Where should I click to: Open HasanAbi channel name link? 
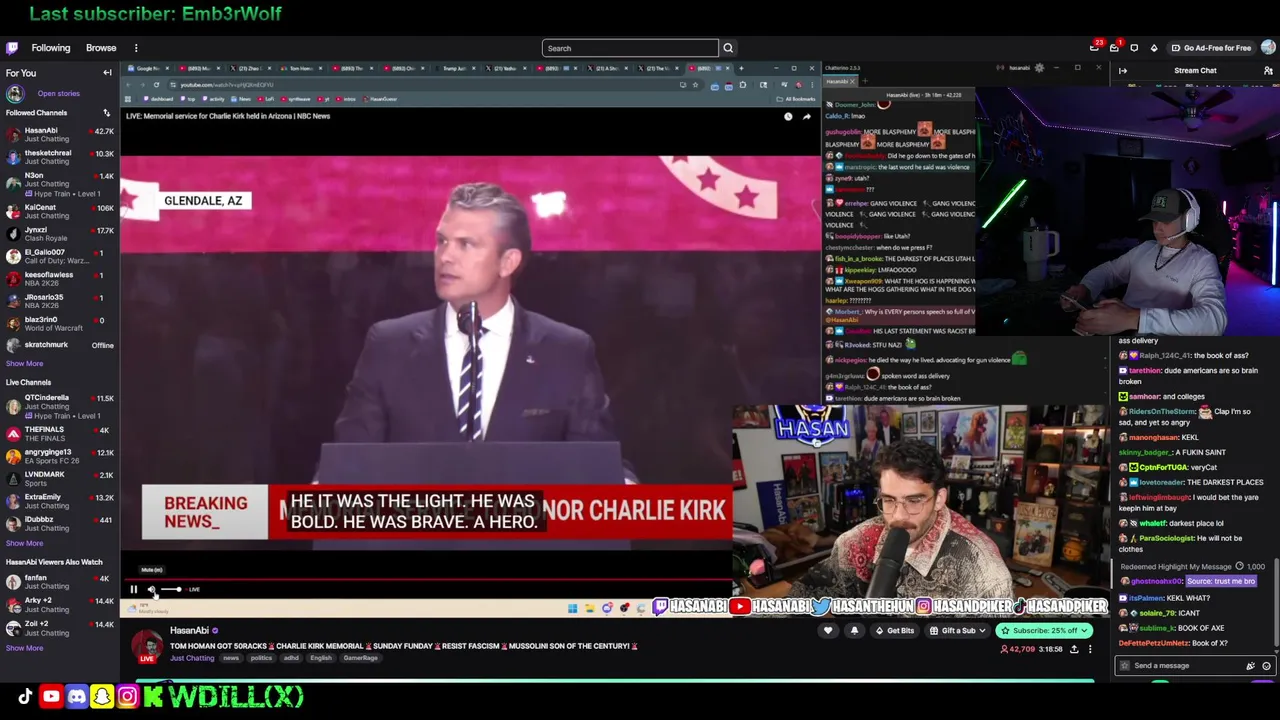coord(189,631)
